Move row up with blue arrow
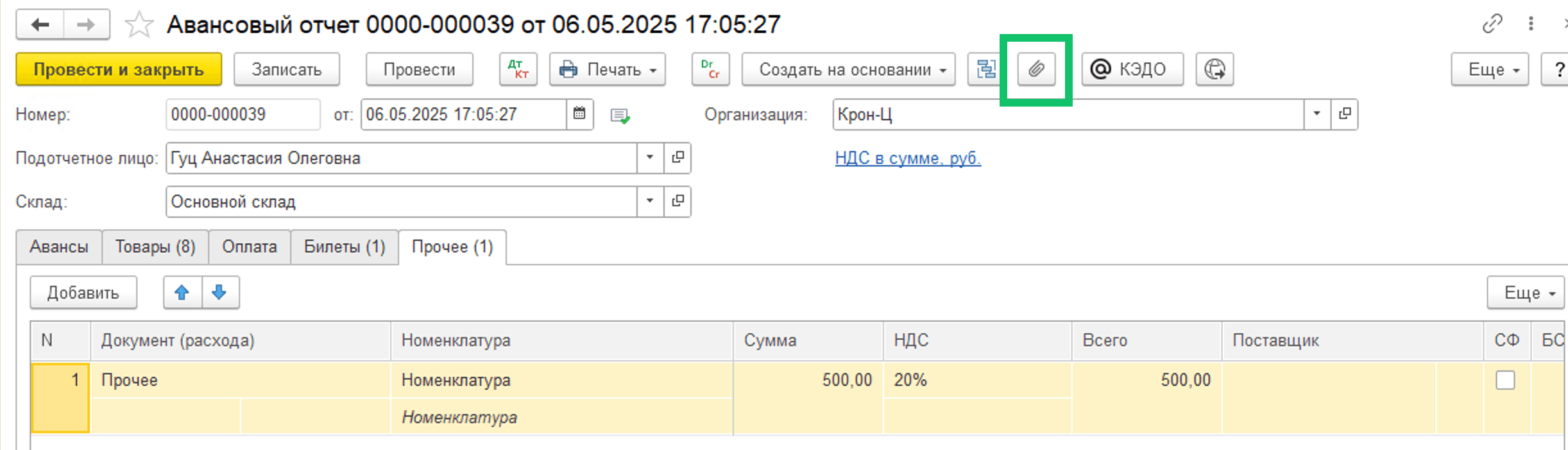 (x=182, y=293)
